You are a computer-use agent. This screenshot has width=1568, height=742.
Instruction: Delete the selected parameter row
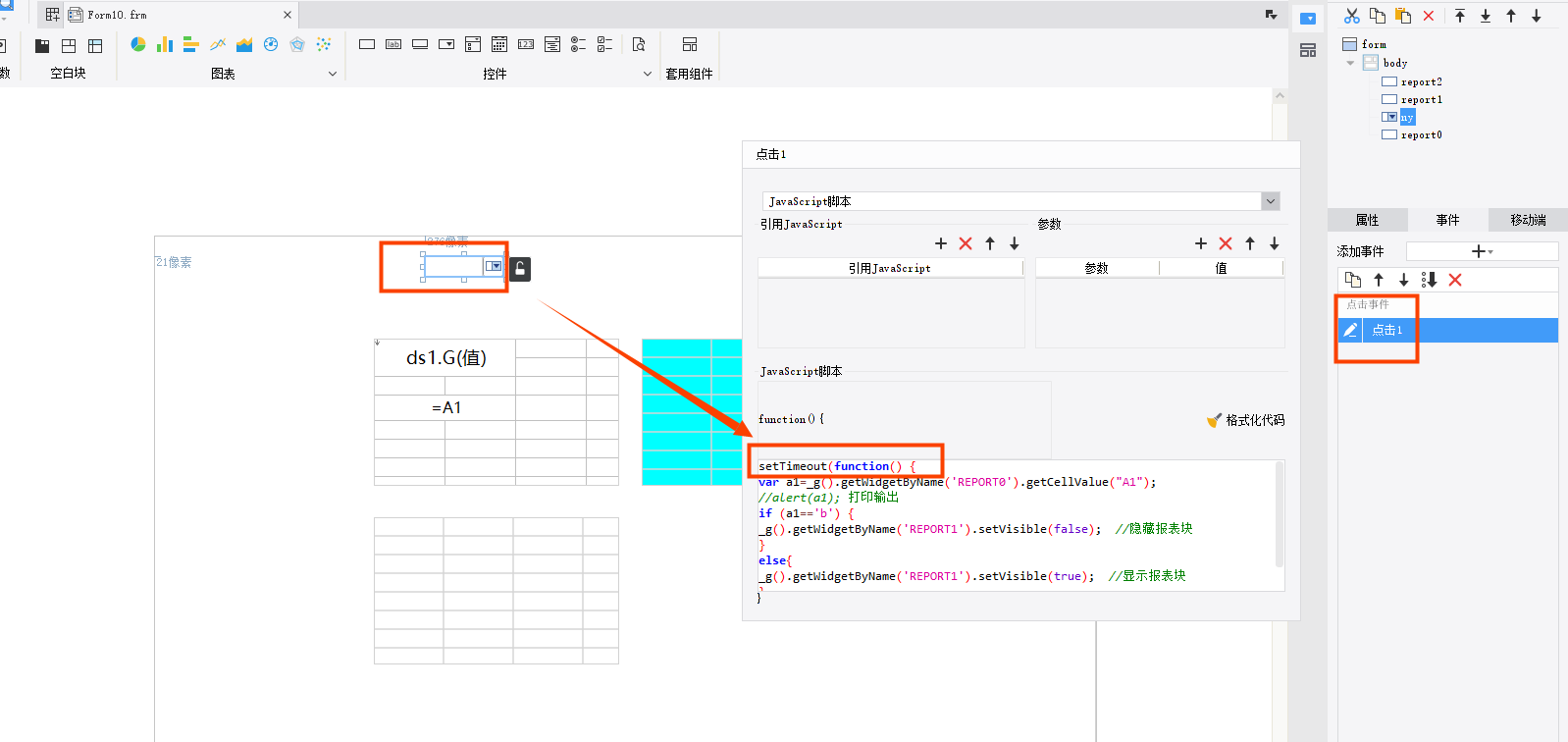pyautogui.click(x=1226, y=243)
